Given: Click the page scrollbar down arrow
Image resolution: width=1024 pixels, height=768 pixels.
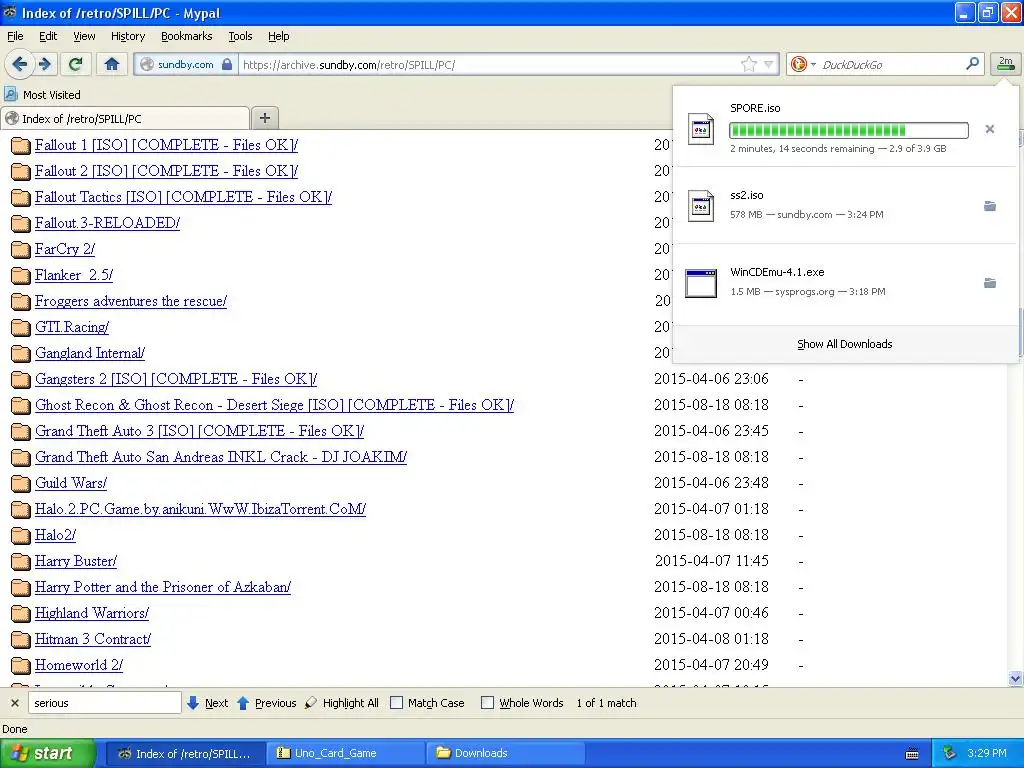Looking at the screenshot, I should click(x=1016, y=679).
